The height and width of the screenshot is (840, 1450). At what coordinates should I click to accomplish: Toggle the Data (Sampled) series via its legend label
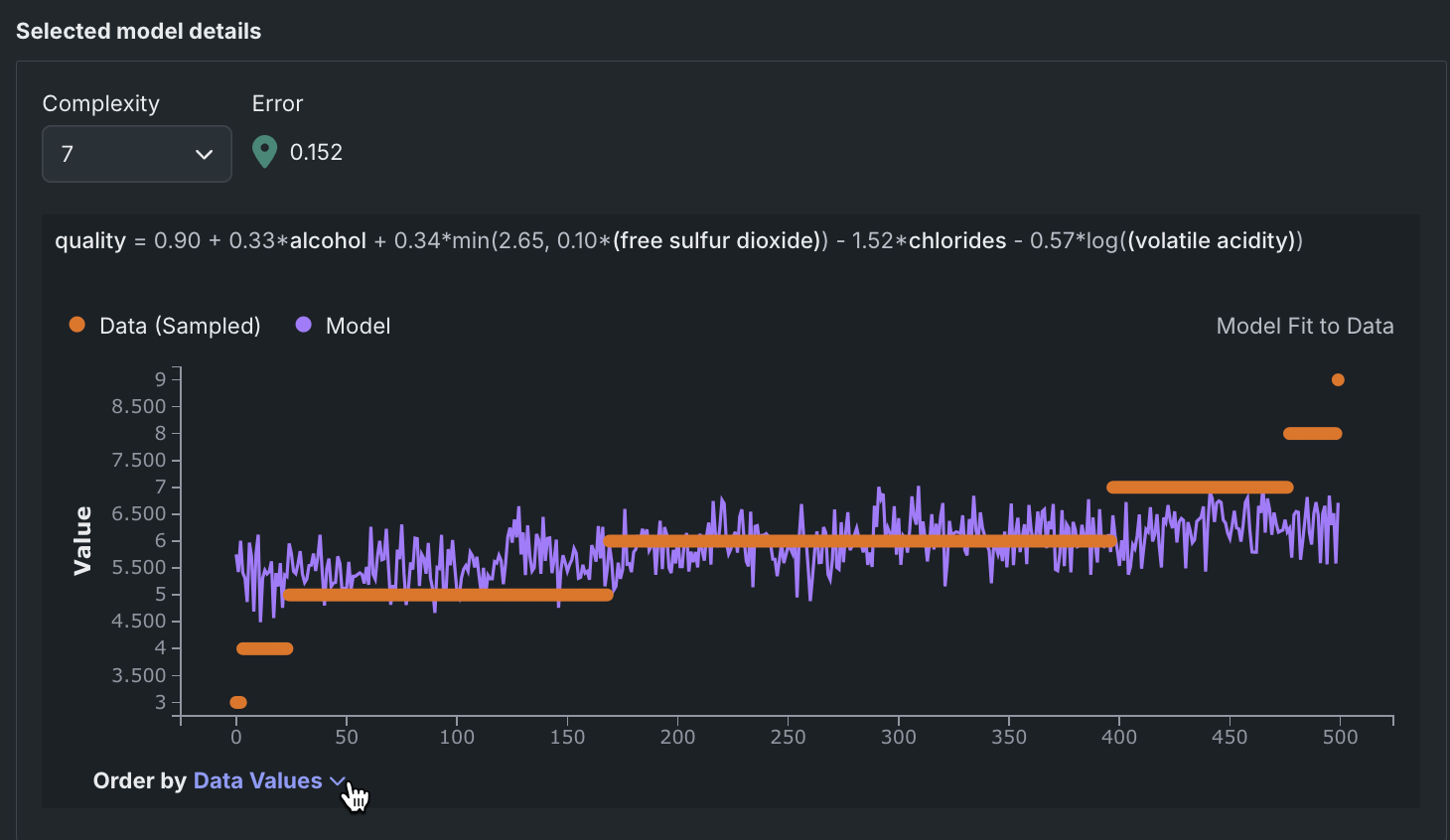point(180,326)
